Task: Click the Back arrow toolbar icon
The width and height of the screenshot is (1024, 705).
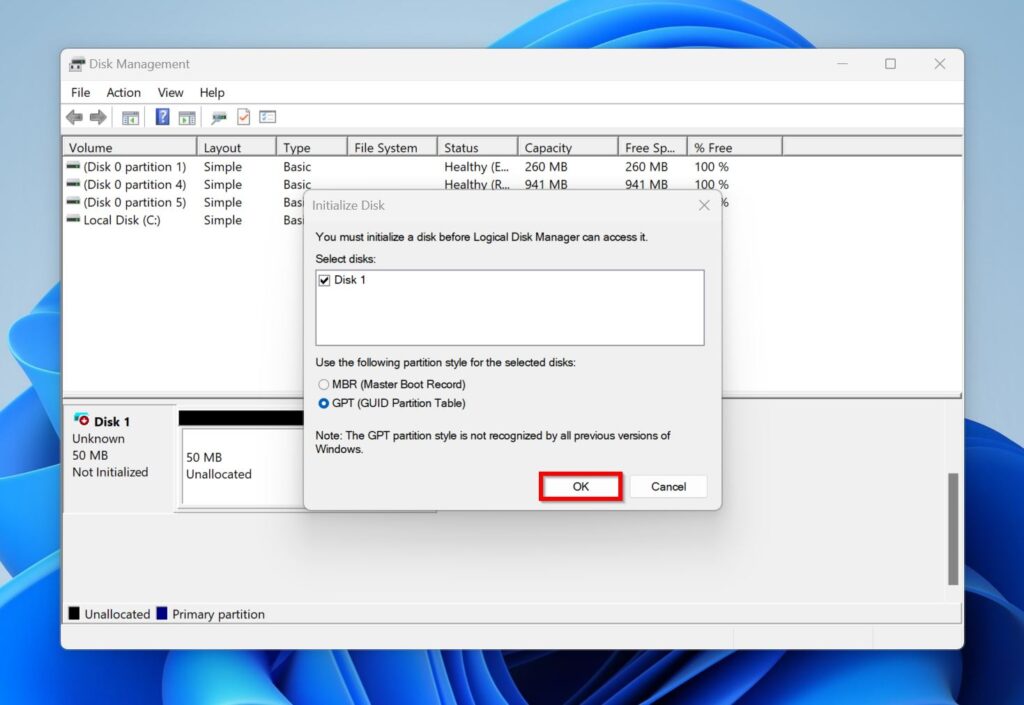Action: [x=74, y=118]
